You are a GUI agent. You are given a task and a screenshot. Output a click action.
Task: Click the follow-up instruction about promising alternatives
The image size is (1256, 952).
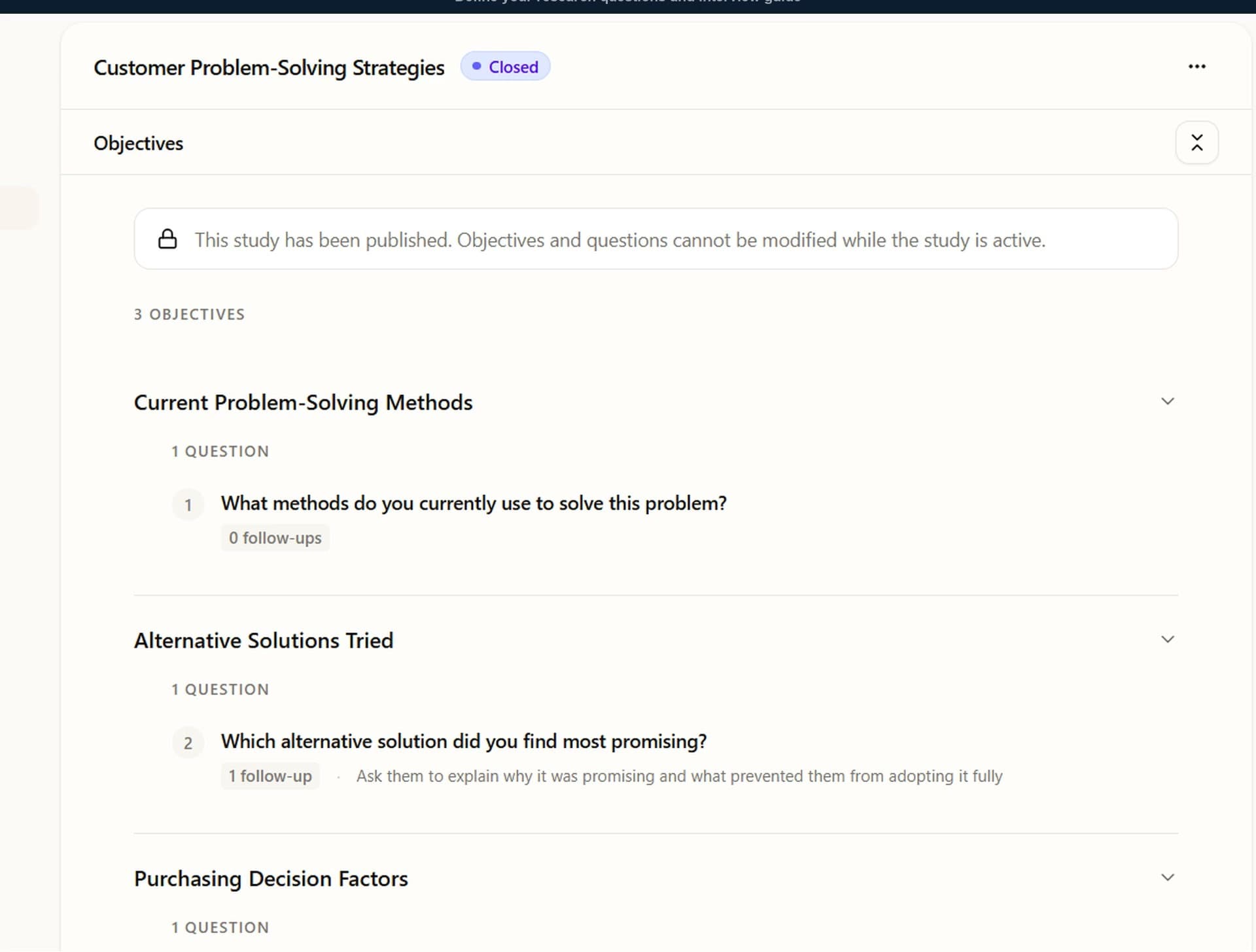coord(678,776)
